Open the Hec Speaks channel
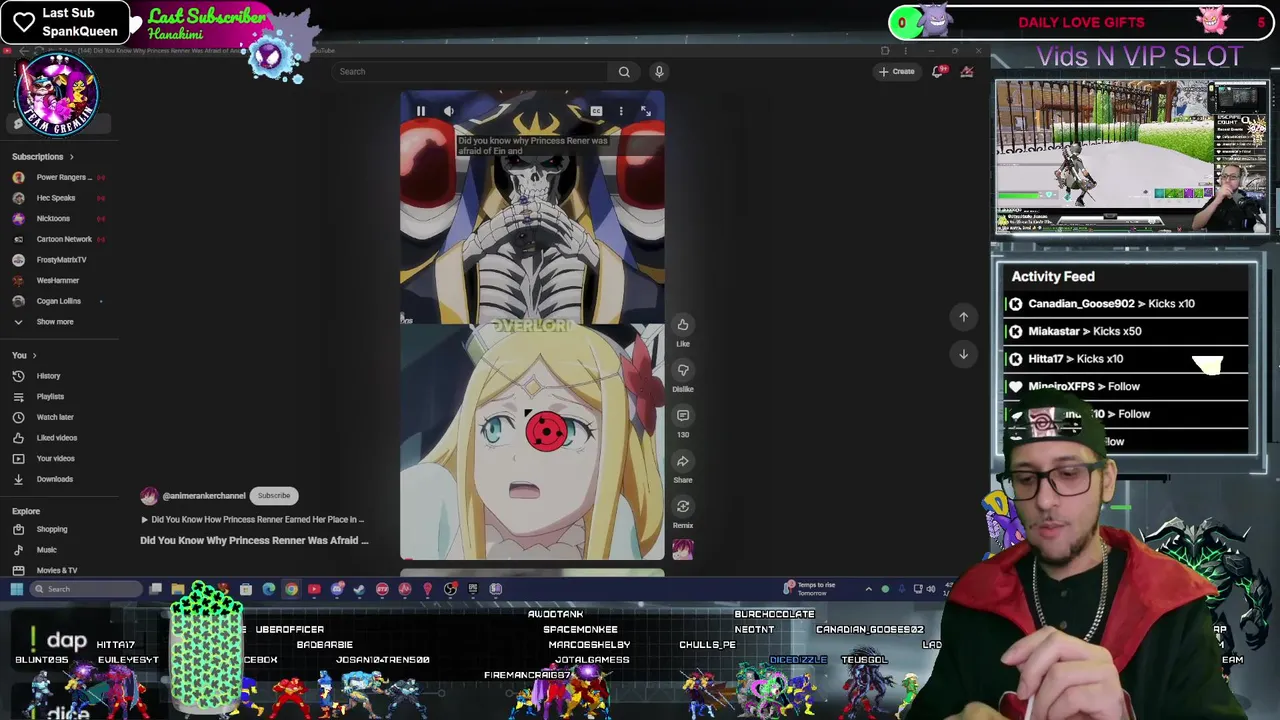This screenshot has height=720, width=1280. [x=58, y=198]
